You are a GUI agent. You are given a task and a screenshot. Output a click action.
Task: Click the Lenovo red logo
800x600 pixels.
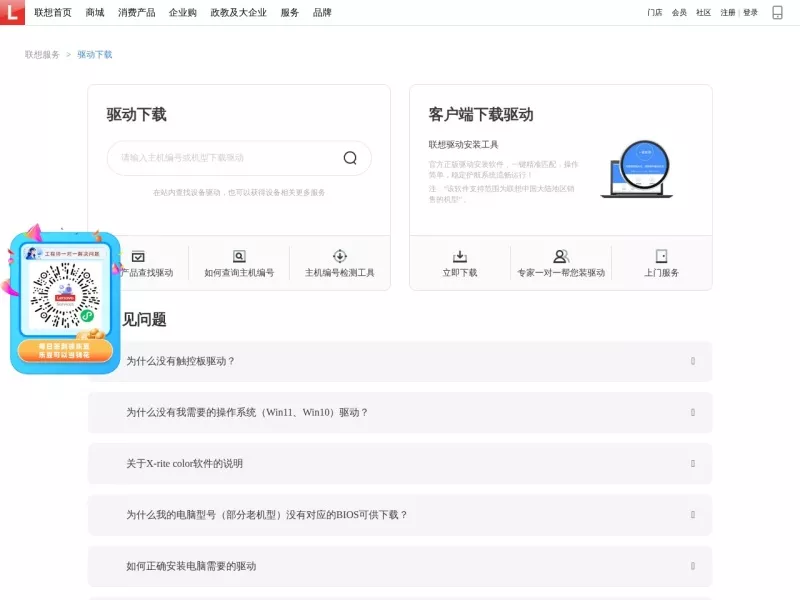[x=12, y=12]
